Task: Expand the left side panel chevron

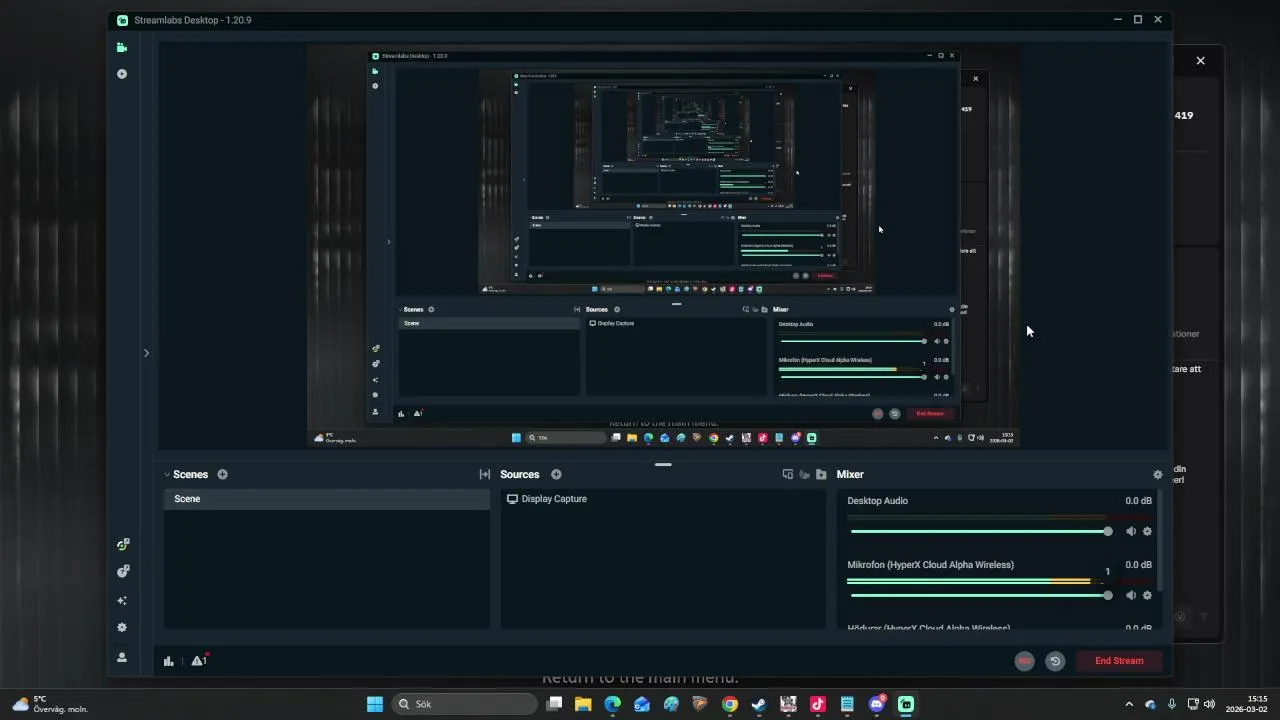Action: click(146, 353)
